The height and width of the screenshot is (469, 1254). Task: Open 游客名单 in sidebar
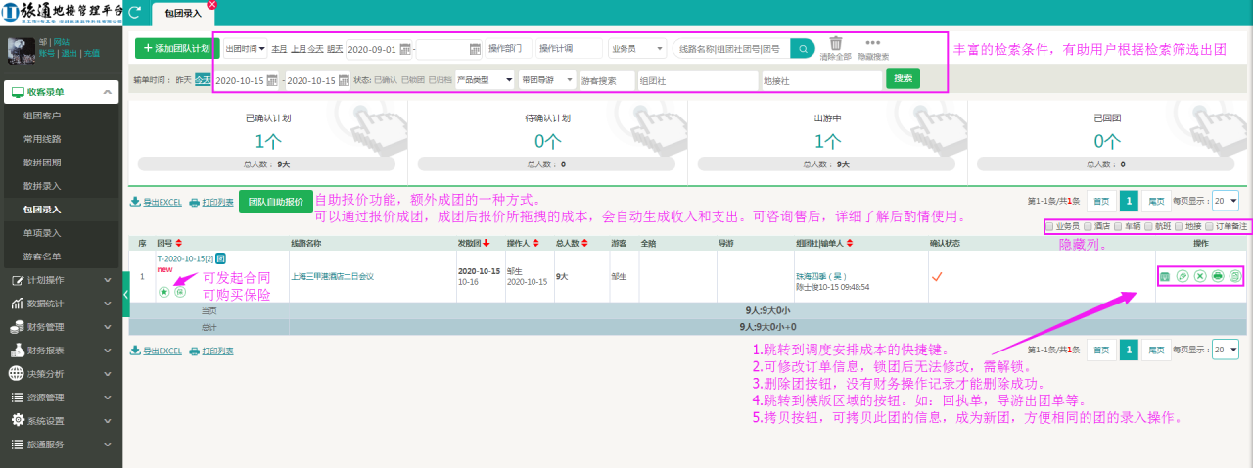click(42, 256)
